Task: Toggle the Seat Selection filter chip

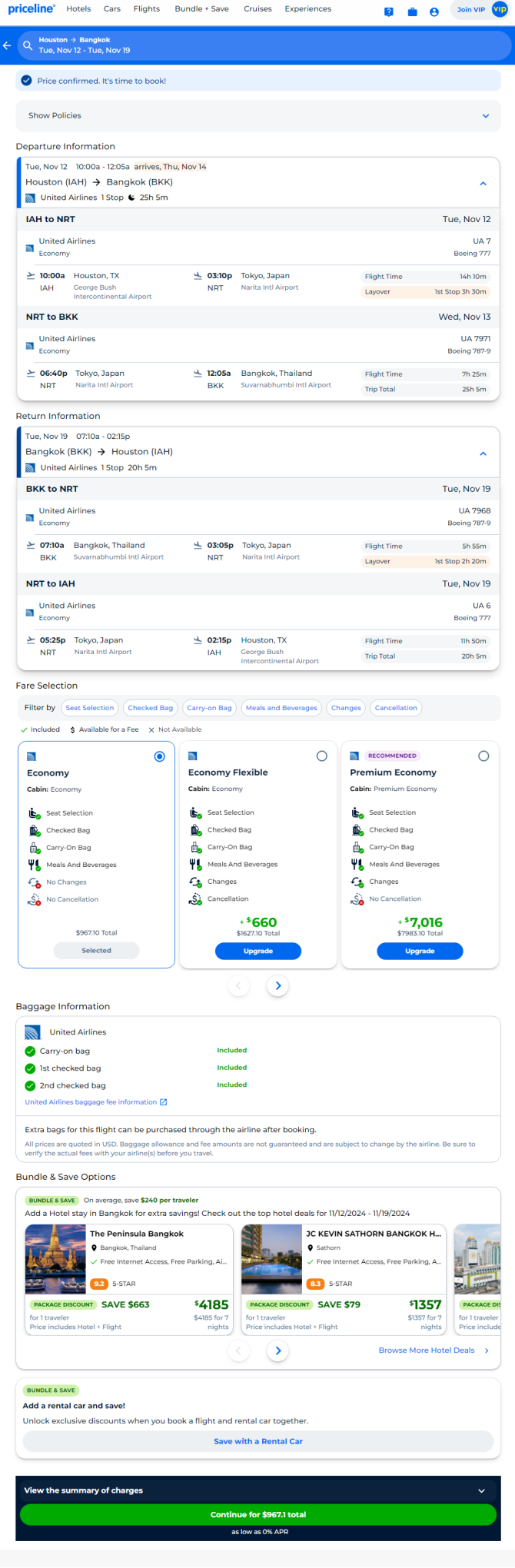Action: (x=90, y=708)
